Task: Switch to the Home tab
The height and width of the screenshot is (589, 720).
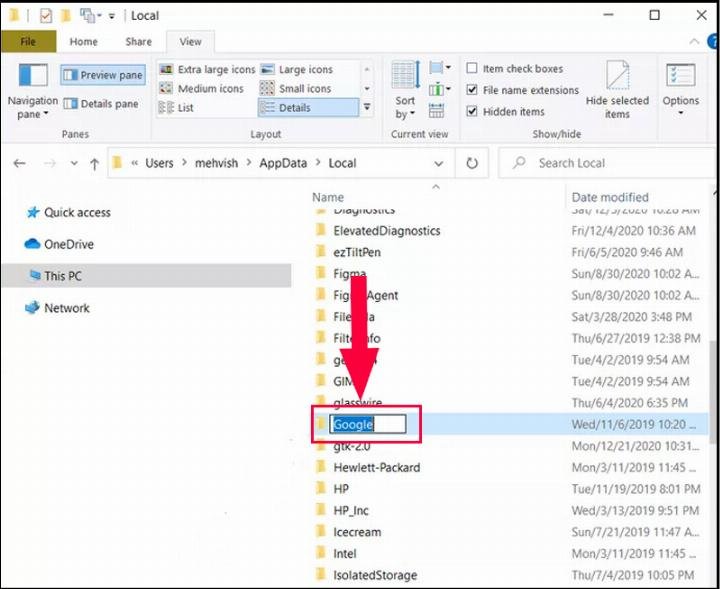Action: [83, 42]
